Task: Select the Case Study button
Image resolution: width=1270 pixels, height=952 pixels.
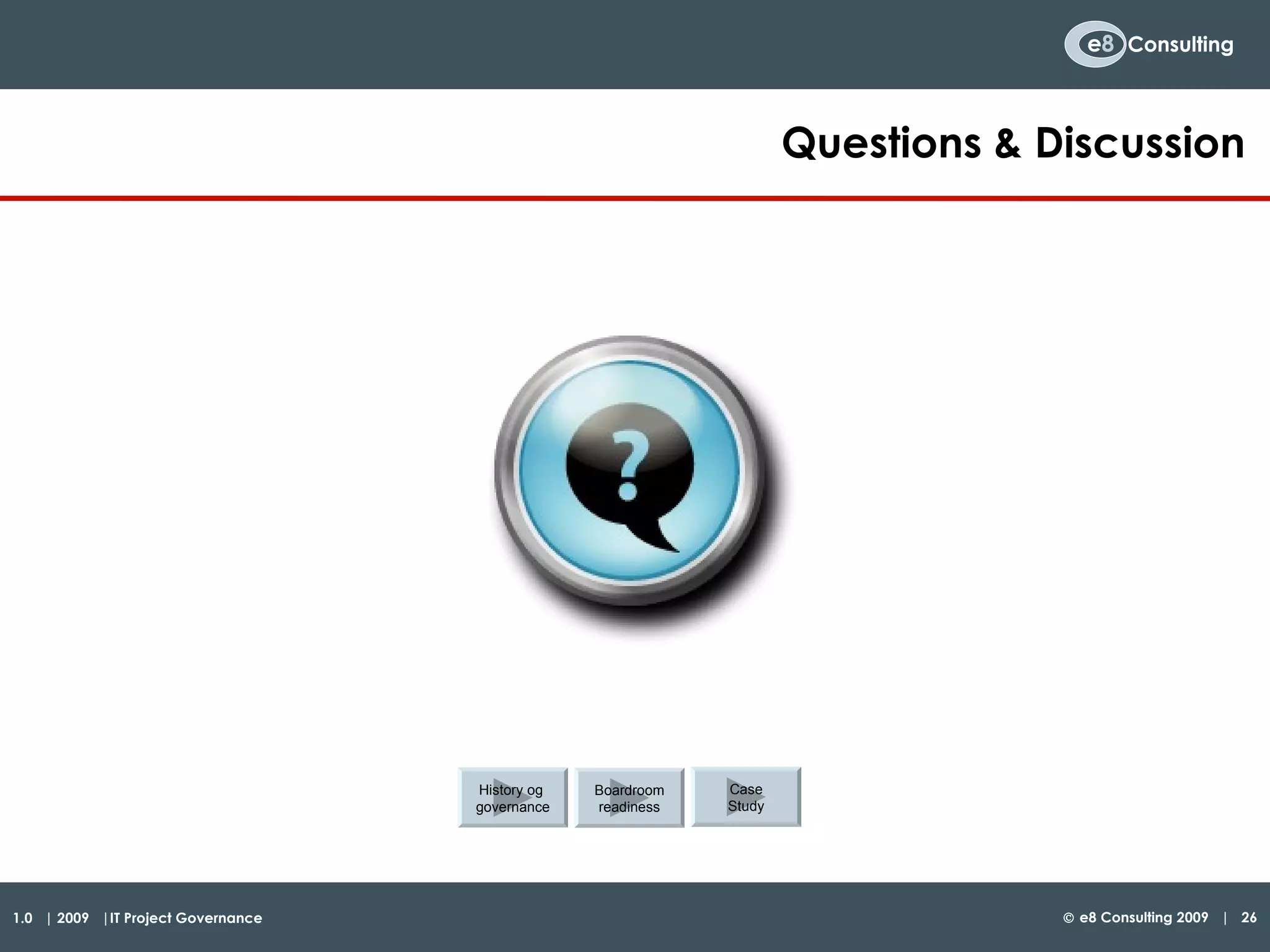Action: pyautogui.click(x=746, y=797)
